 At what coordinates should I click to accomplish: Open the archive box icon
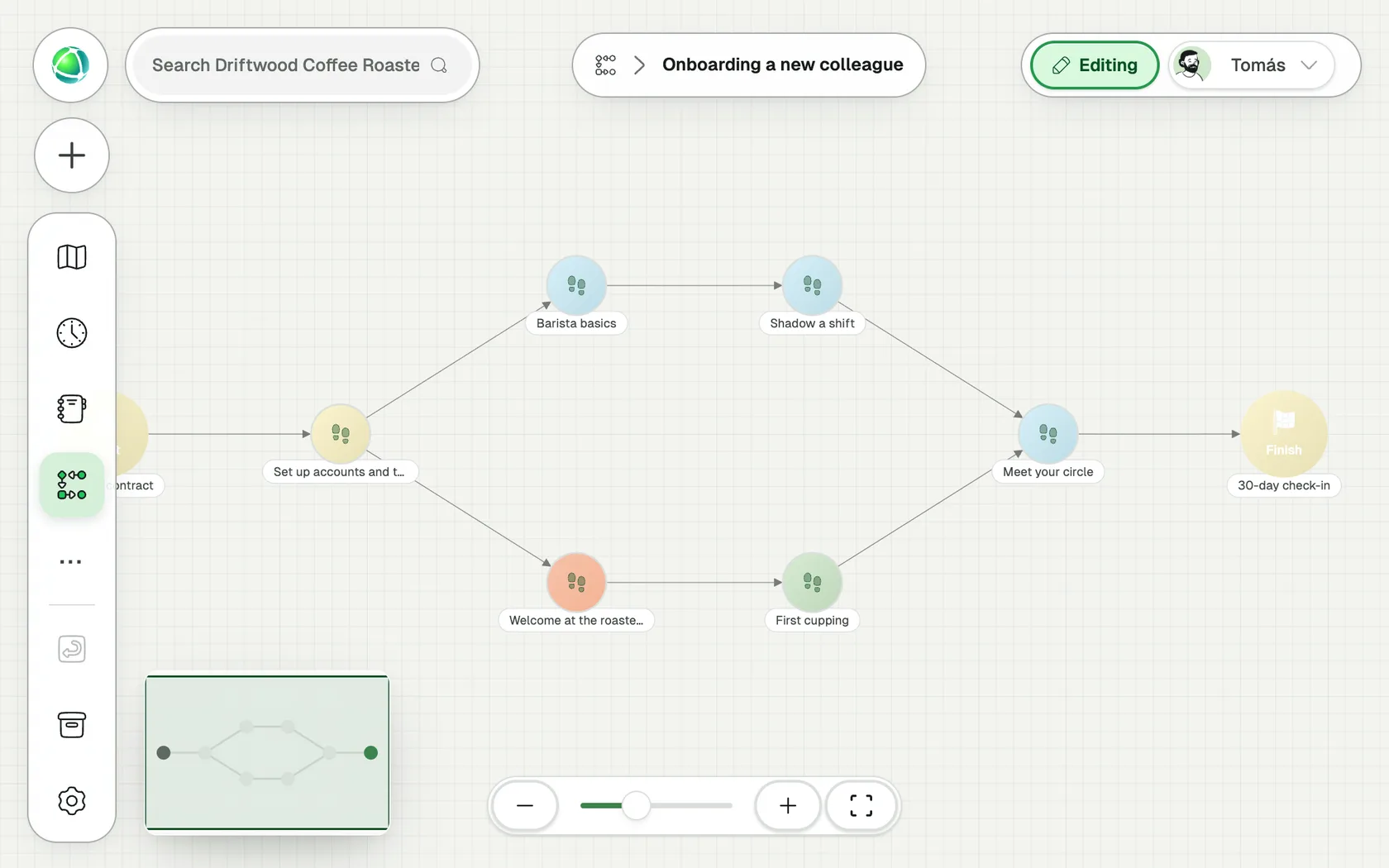pos(72,725)
